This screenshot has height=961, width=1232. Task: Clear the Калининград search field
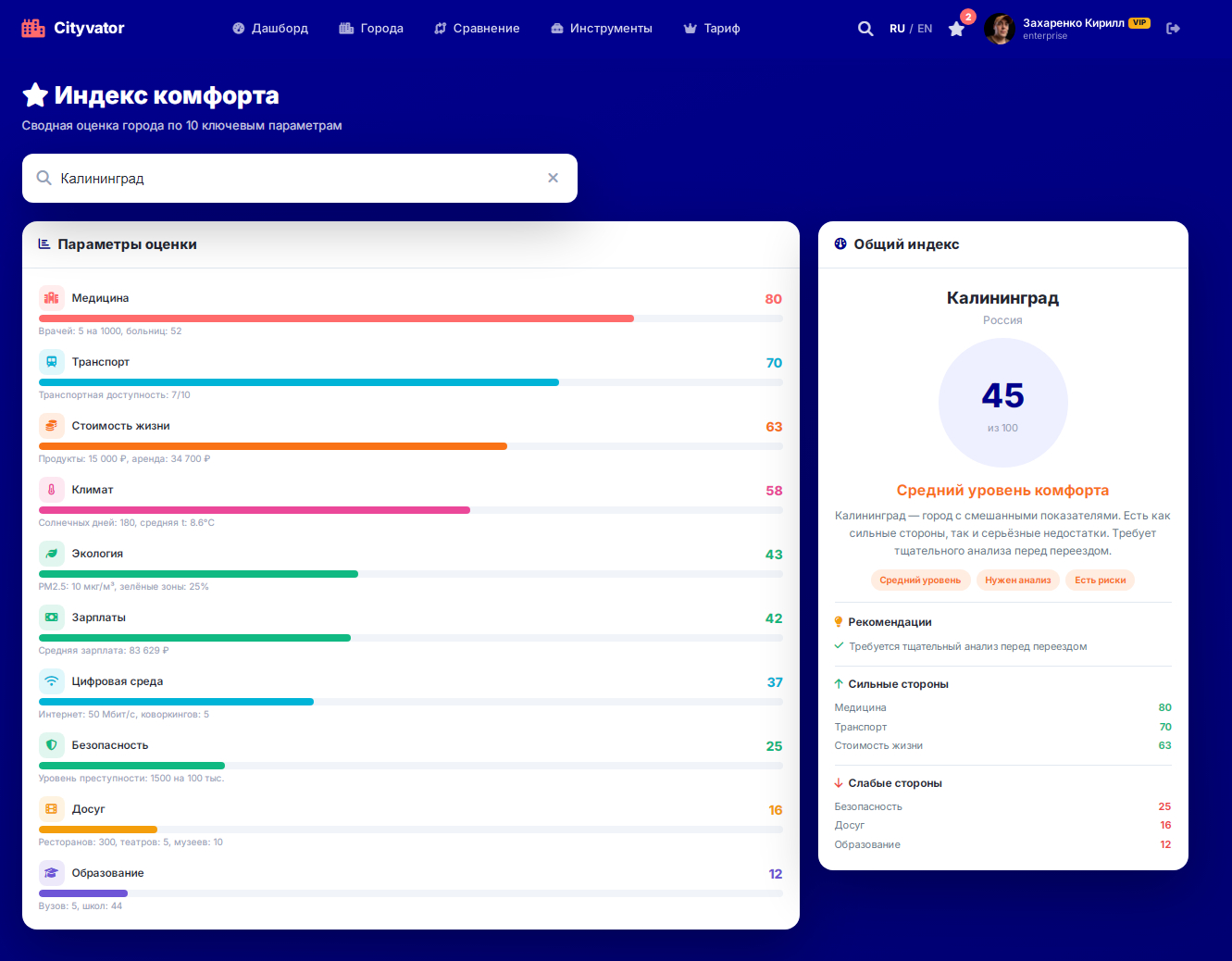coord(554,178)
